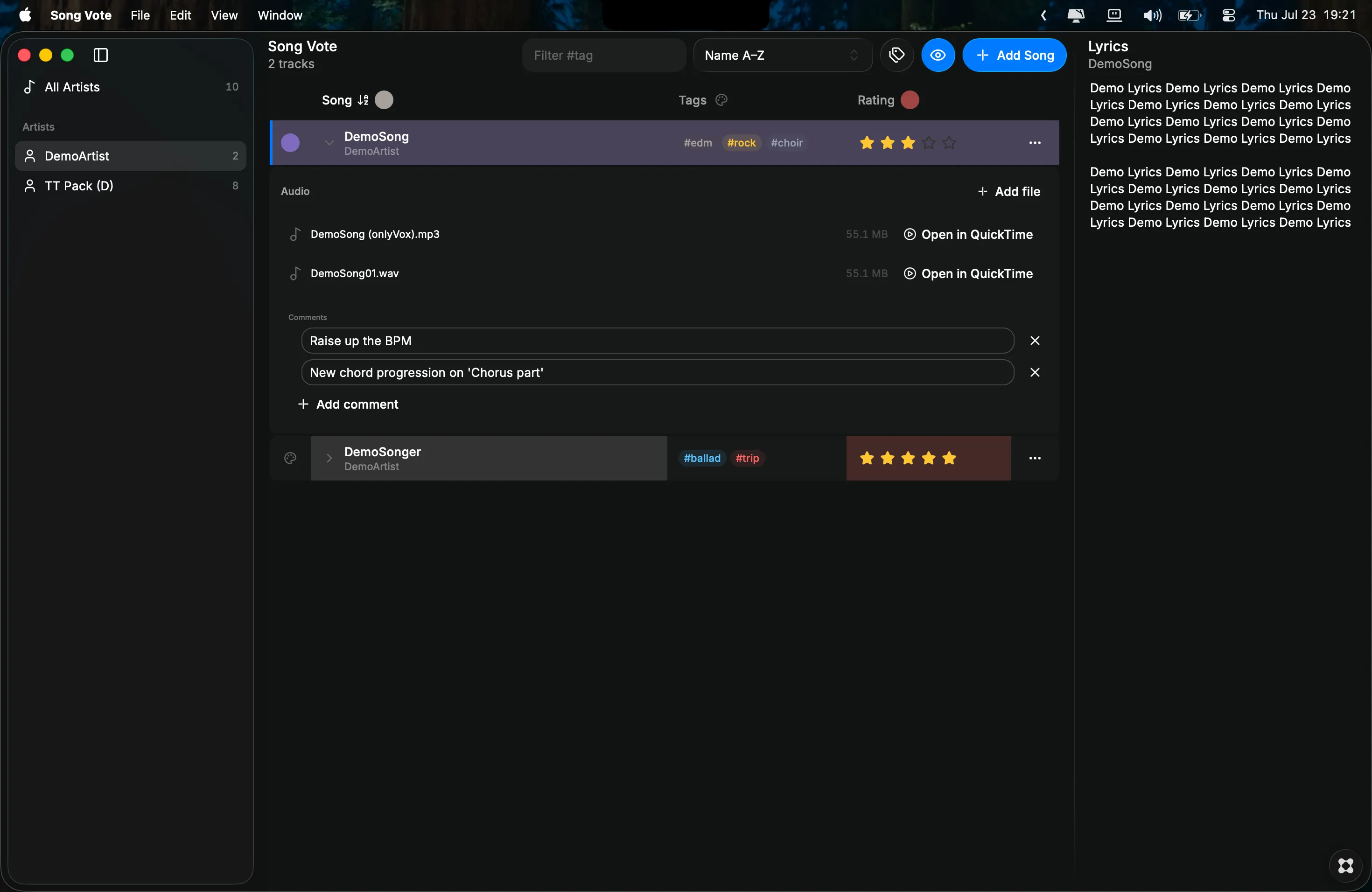1372x892 pixels.
Task: Click the note icon for DemoSong01.wav
Action: (294, 274)
